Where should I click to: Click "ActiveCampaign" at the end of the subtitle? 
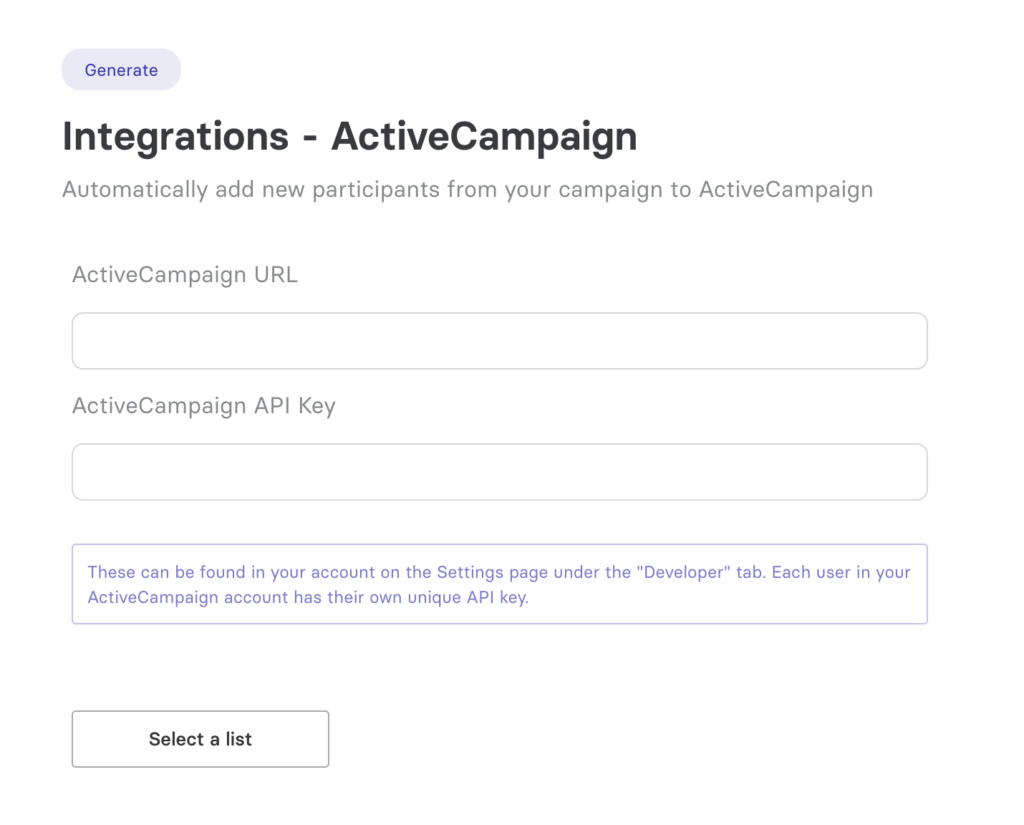click(785, 189)
